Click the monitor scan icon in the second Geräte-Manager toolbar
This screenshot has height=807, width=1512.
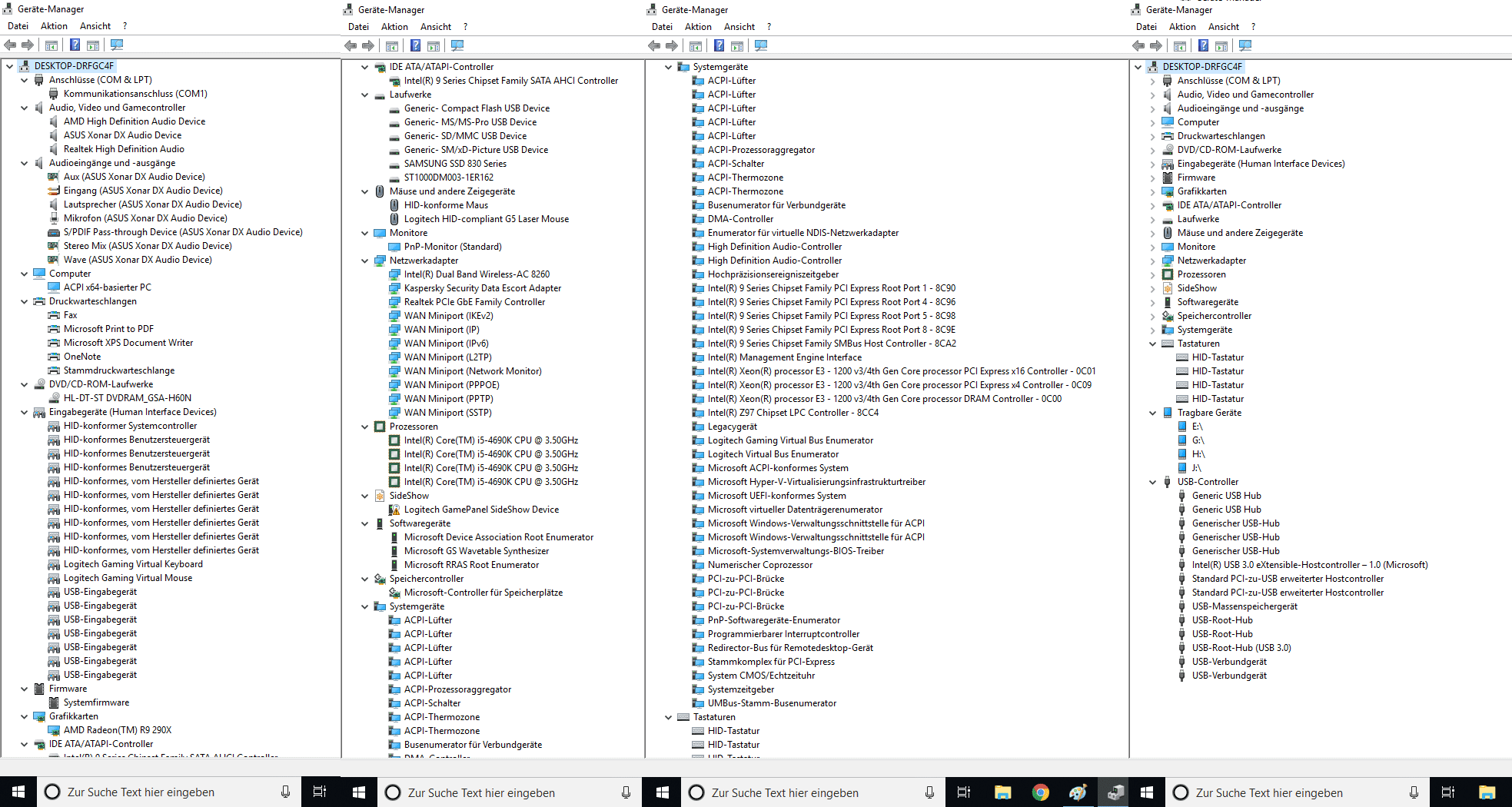tap(457, 45)
